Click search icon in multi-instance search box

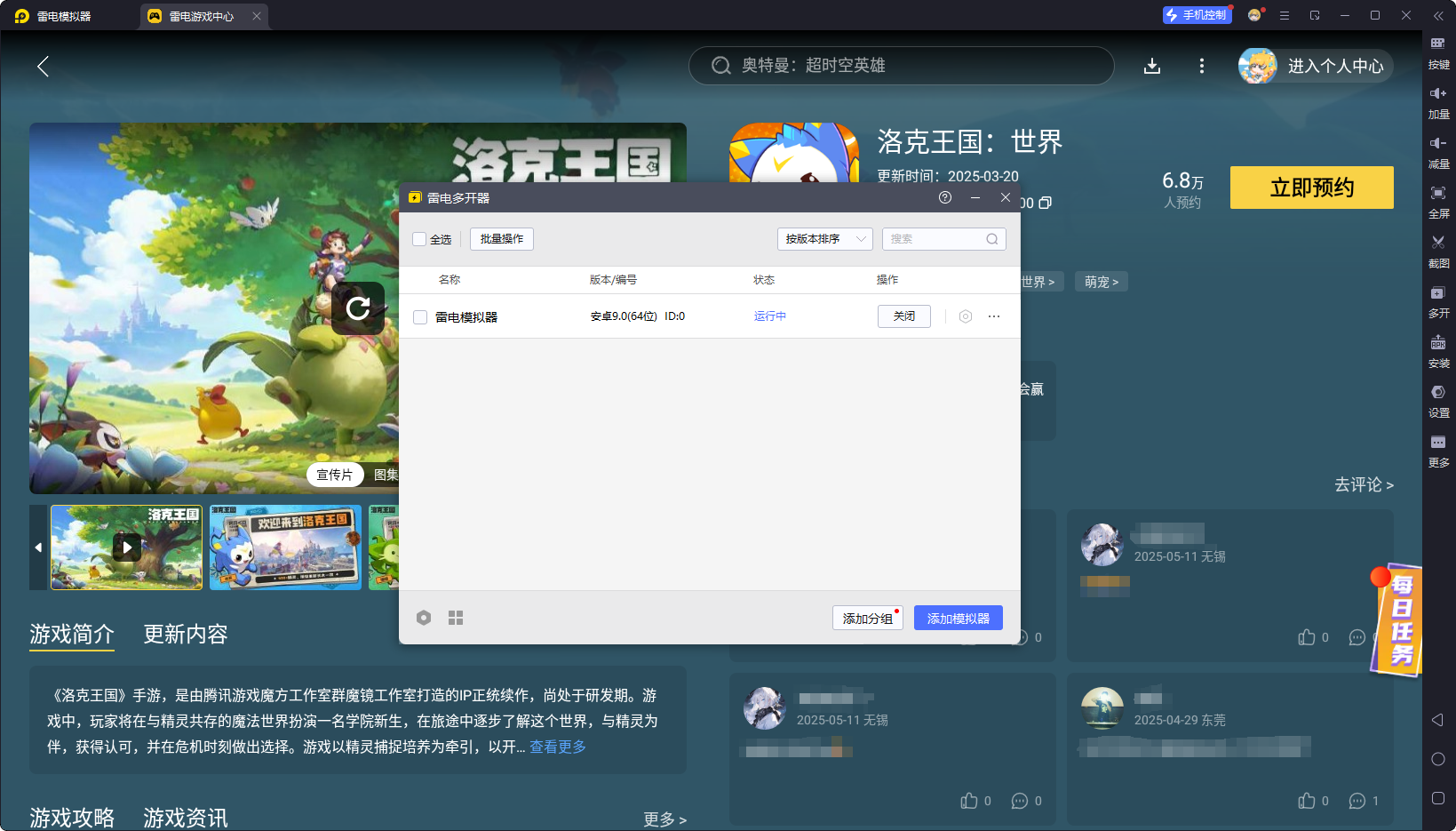(992, 239)
